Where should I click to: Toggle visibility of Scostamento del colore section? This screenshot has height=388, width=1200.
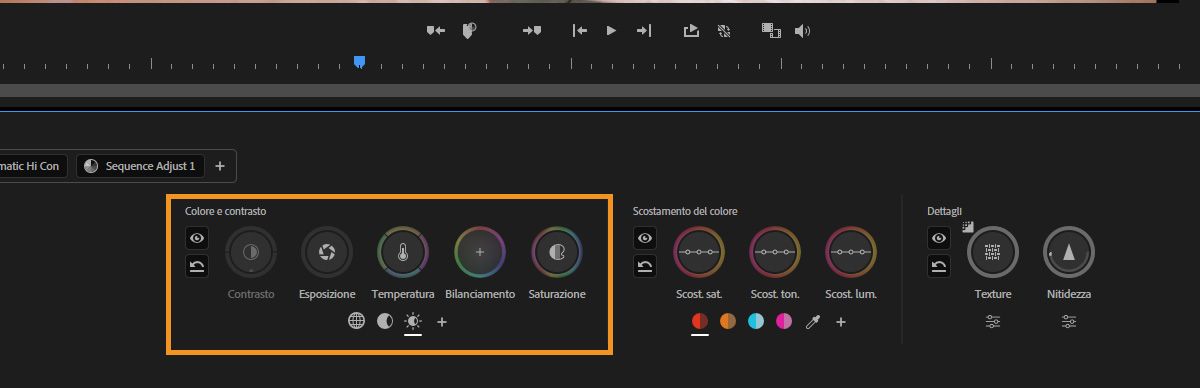pos(645,238)
